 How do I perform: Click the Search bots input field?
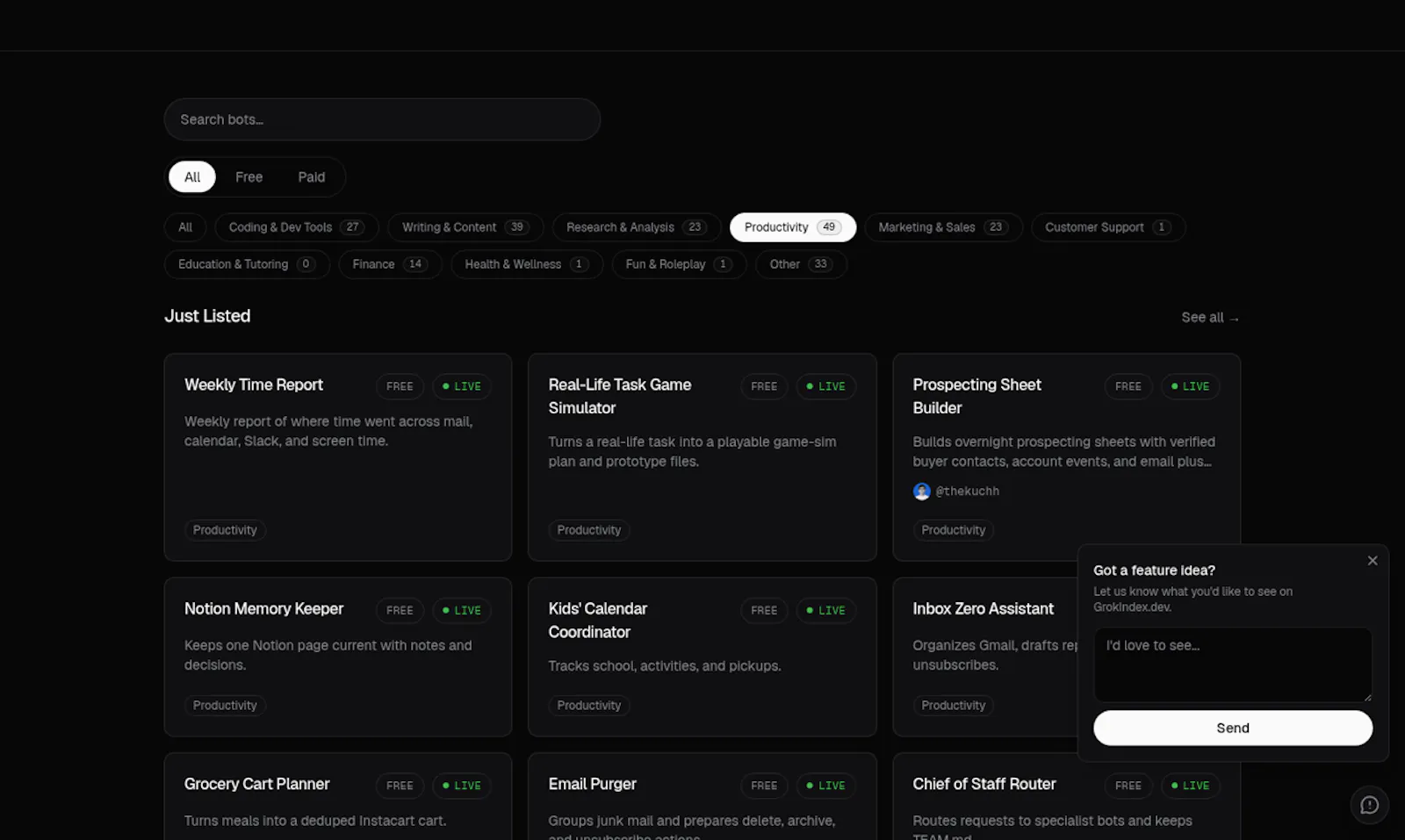click(382, 119)
